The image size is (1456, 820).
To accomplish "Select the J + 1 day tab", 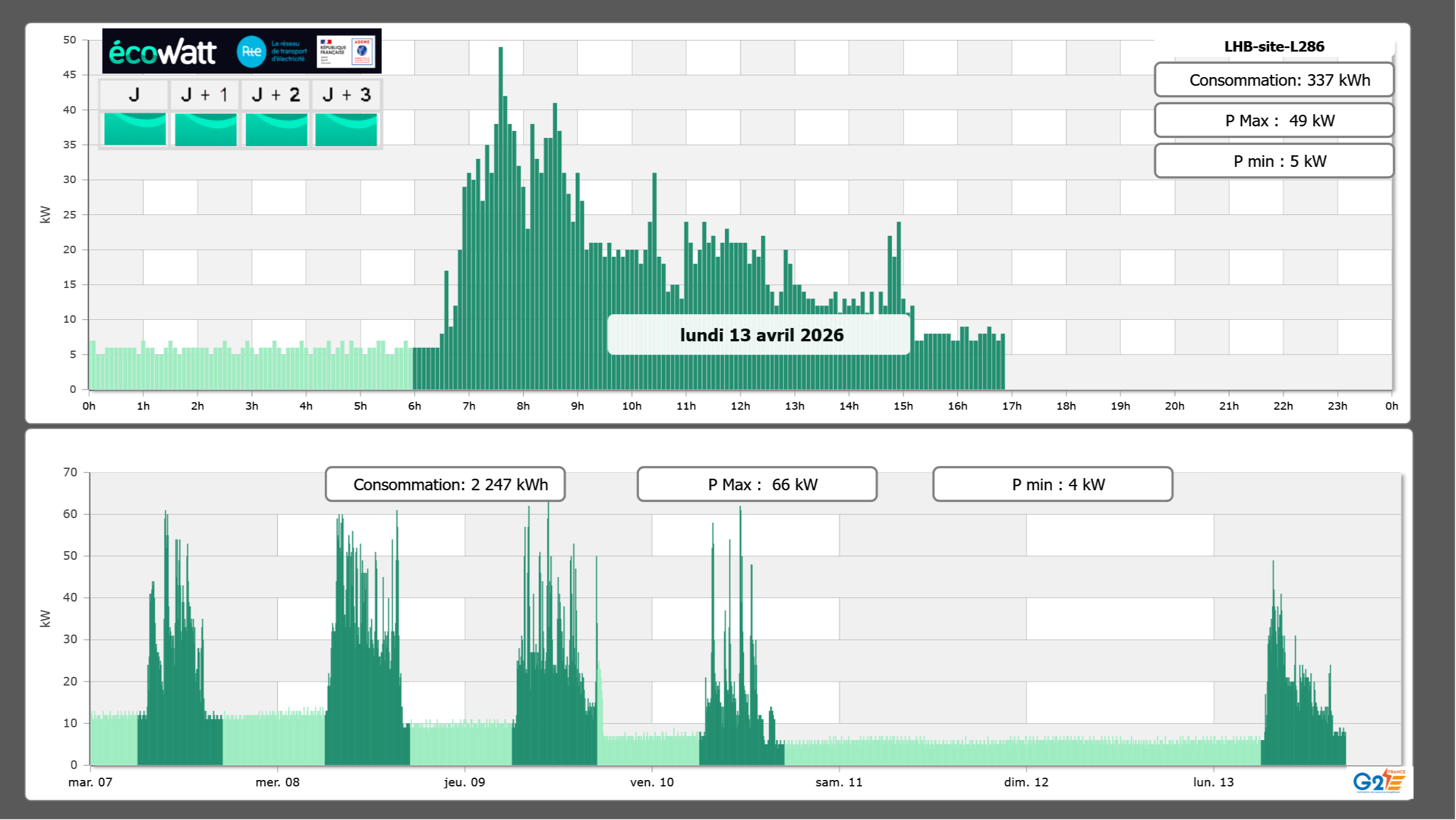I will (205, 94).
